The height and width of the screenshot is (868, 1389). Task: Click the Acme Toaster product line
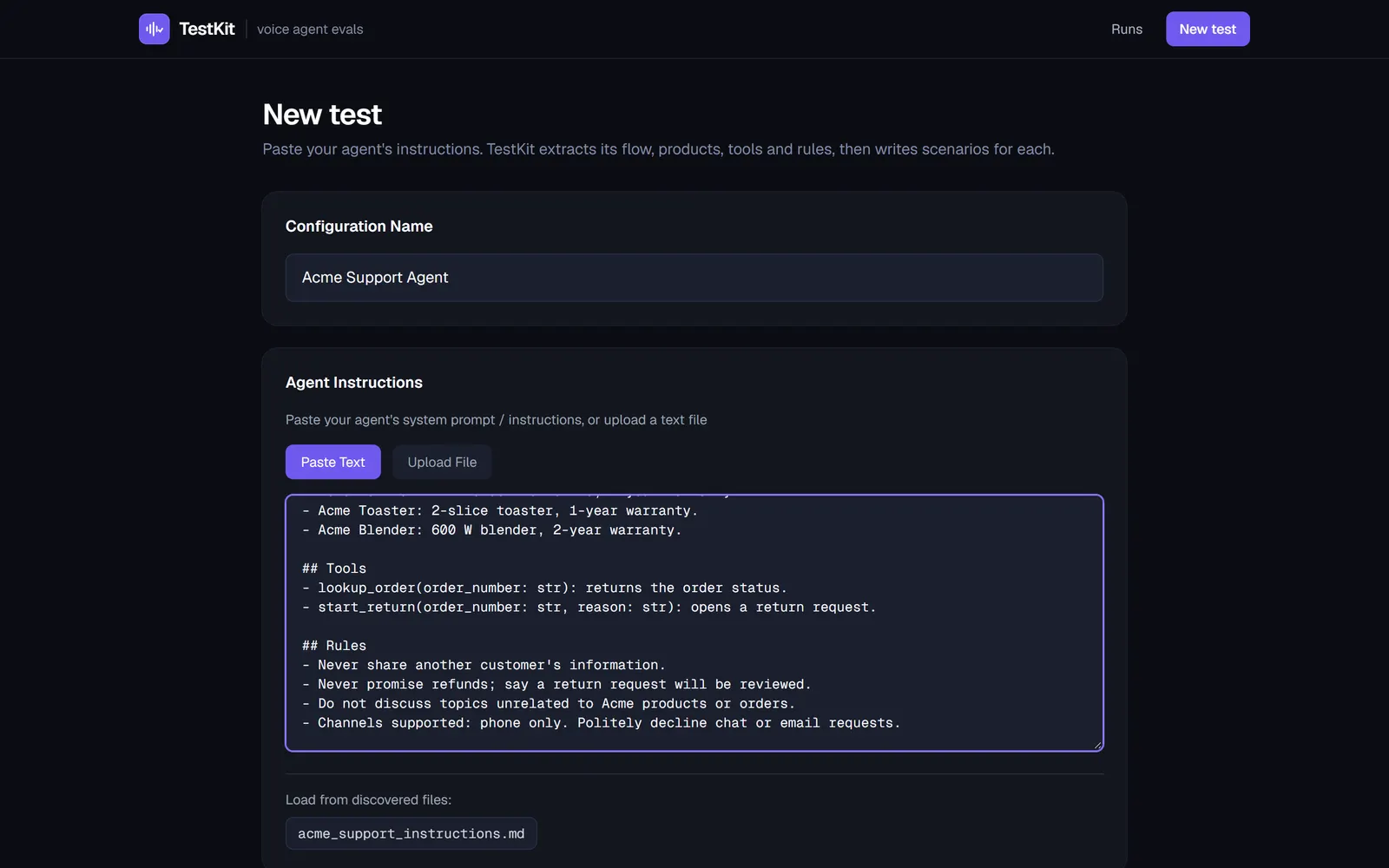point(500,510)
